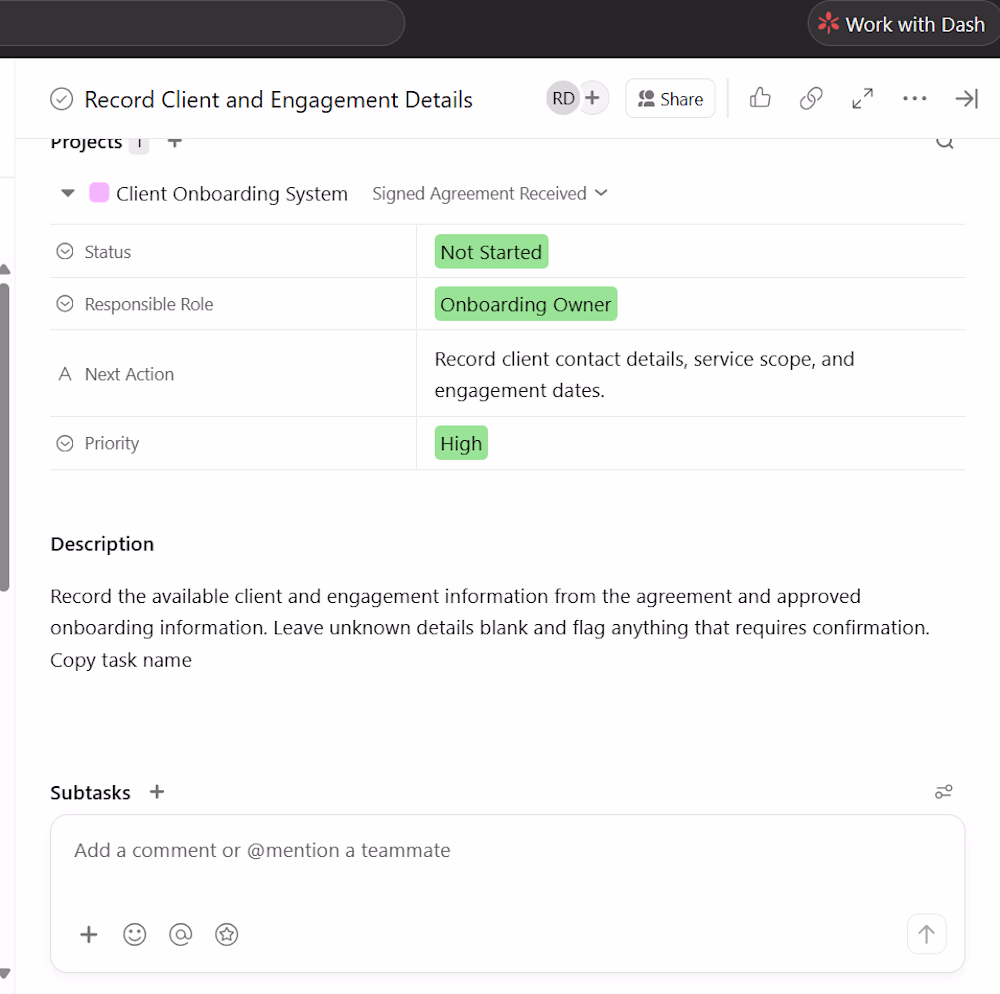Add collaborator plus next to RD avatar
Screen dimensions: 1000x994
pos(592,98)
